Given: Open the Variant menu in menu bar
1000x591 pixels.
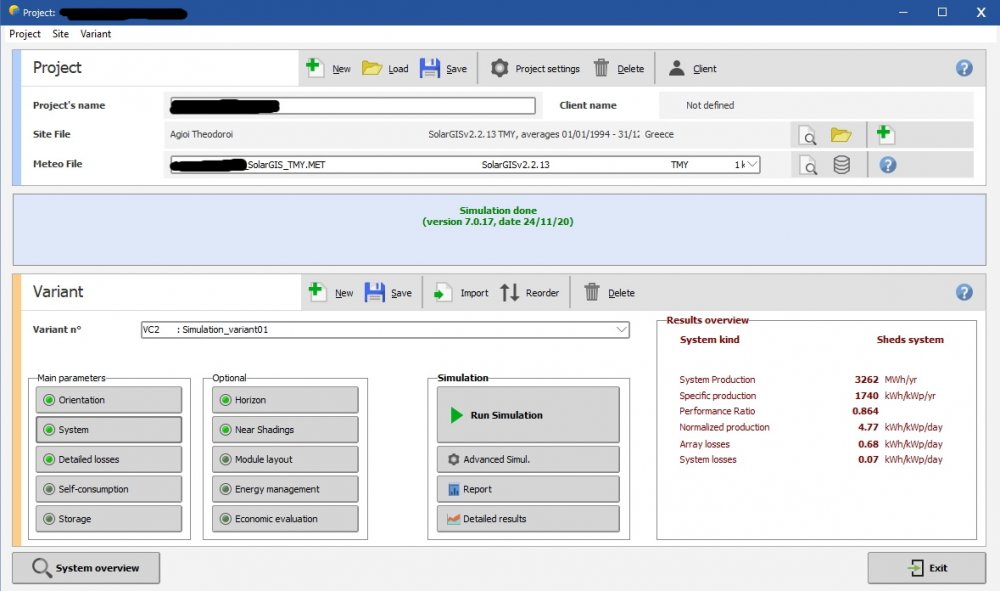Looking at the screenshot, I should tap(96, 34).
